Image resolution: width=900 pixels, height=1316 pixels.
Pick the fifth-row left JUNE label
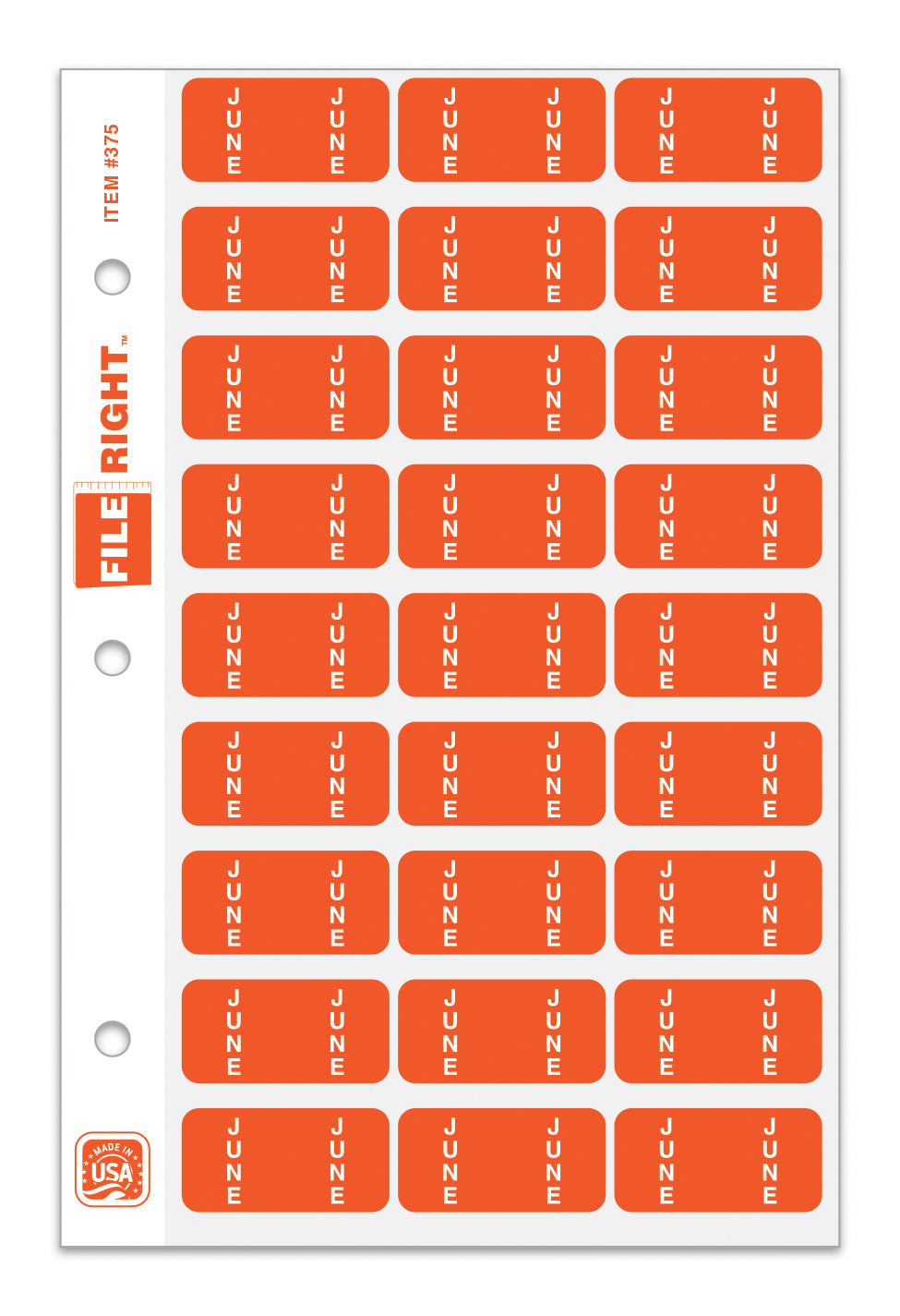pyautogui.click(x=285, y=645)
